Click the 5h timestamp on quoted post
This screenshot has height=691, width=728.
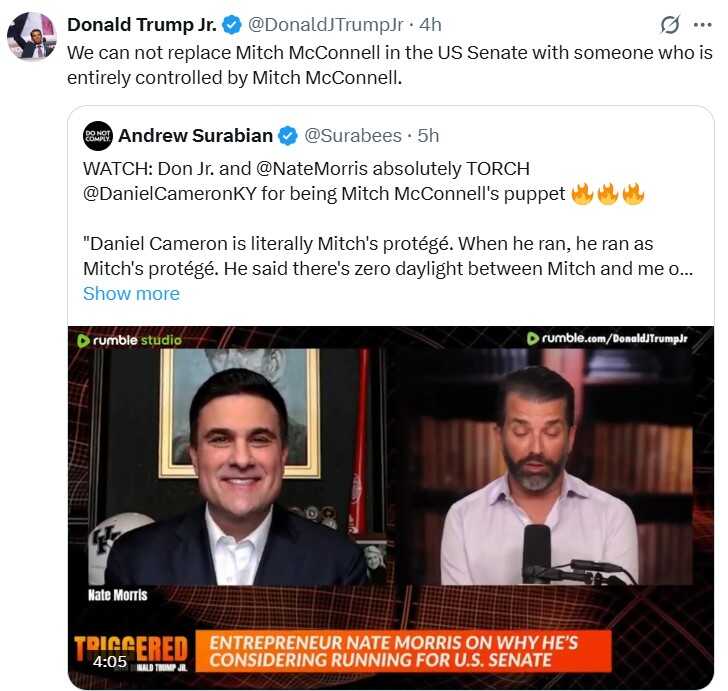click(427, 135)
